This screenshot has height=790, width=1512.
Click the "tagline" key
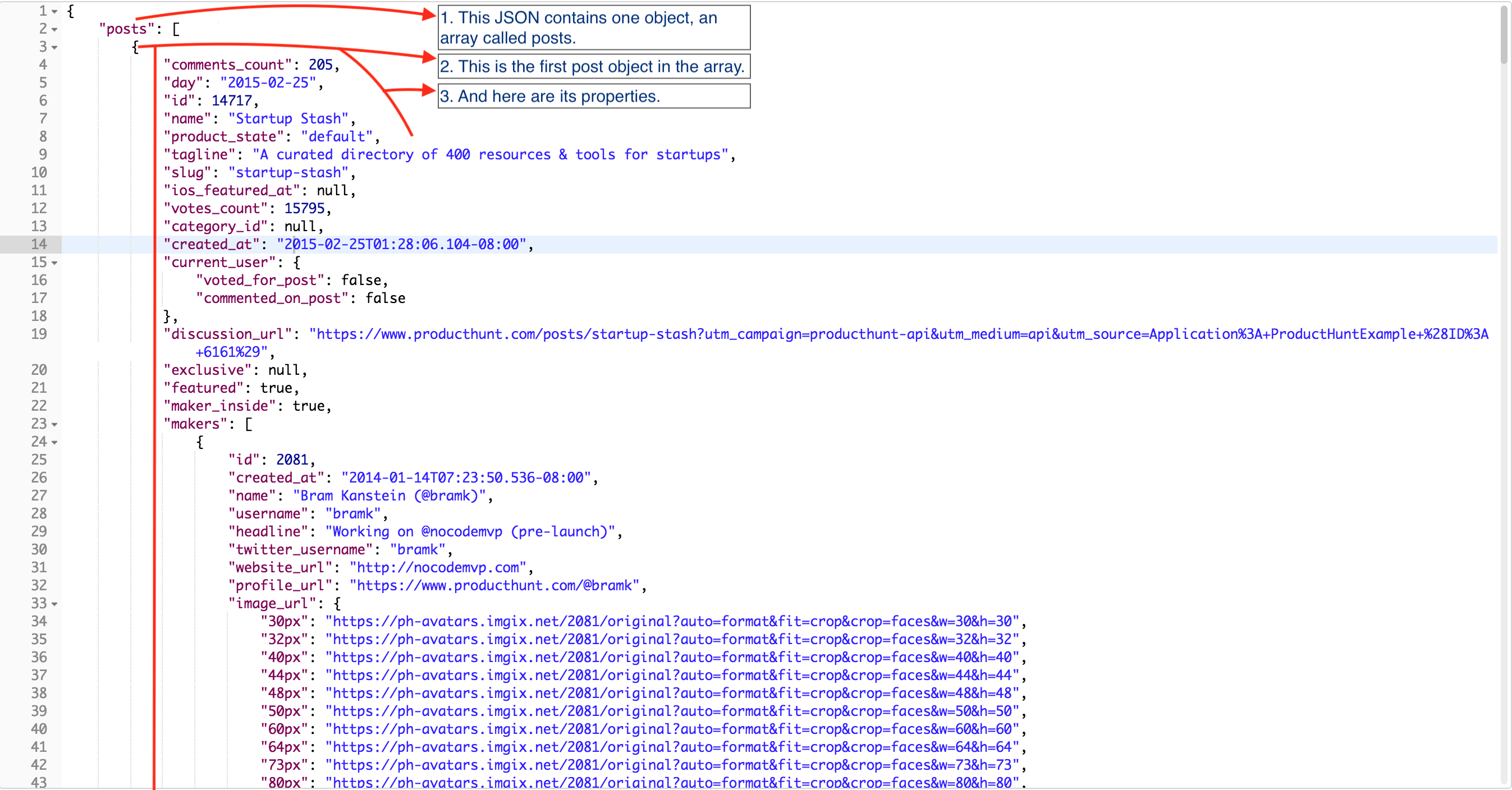click(x=200, y=154)
